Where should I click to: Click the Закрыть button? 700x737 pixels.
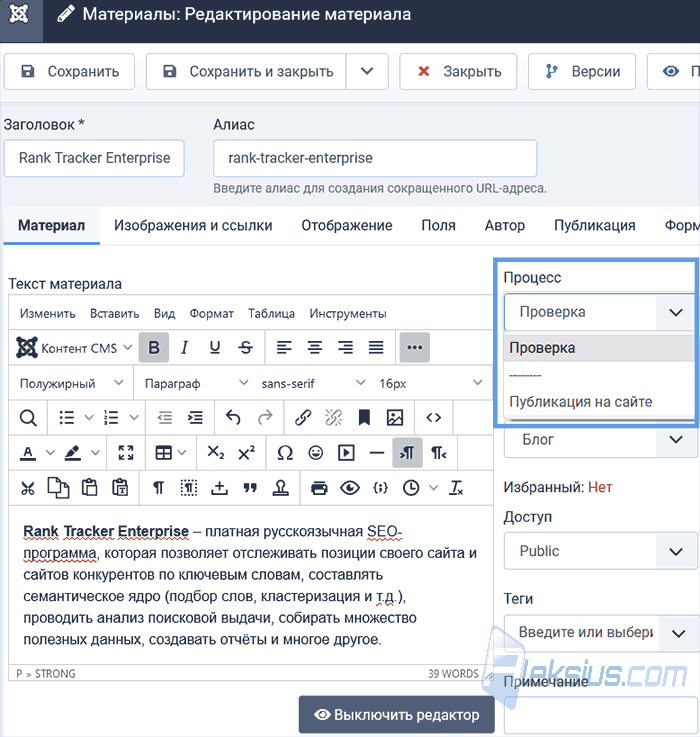click(458, 71)
